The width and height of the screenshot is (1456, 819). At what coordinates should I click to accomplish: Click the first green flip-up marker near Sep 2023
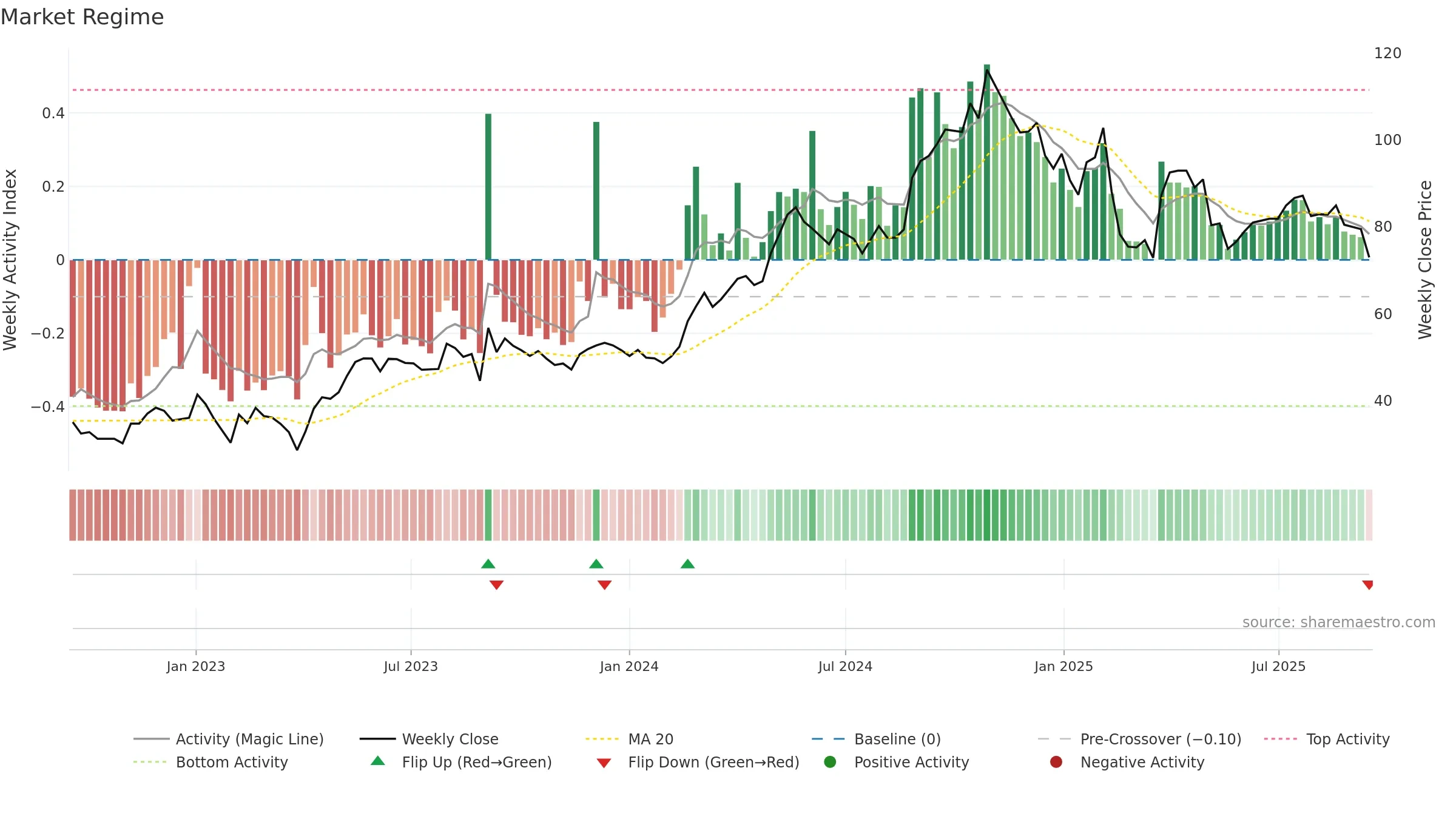(488, 564)
